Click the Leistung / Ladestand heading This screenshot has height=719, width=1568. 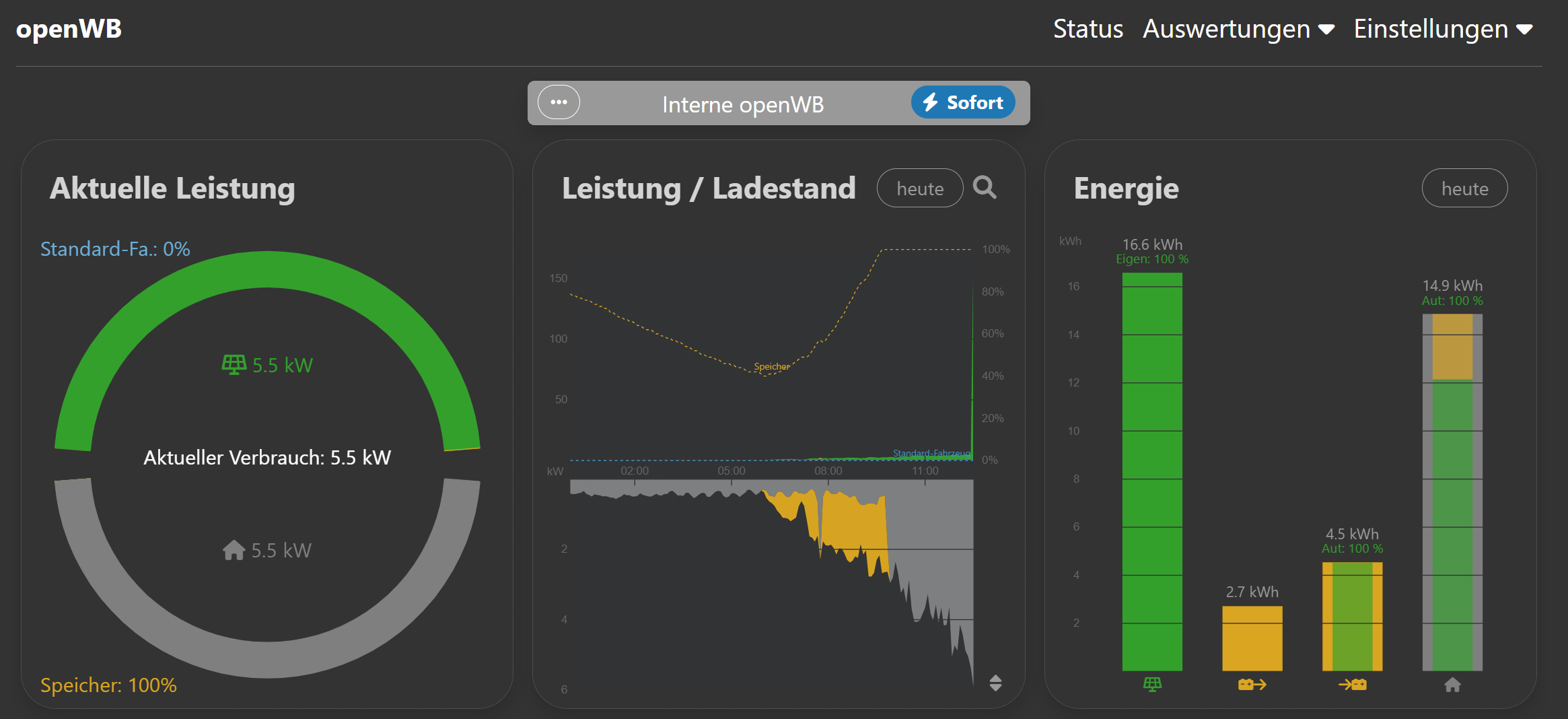(709, 189)
